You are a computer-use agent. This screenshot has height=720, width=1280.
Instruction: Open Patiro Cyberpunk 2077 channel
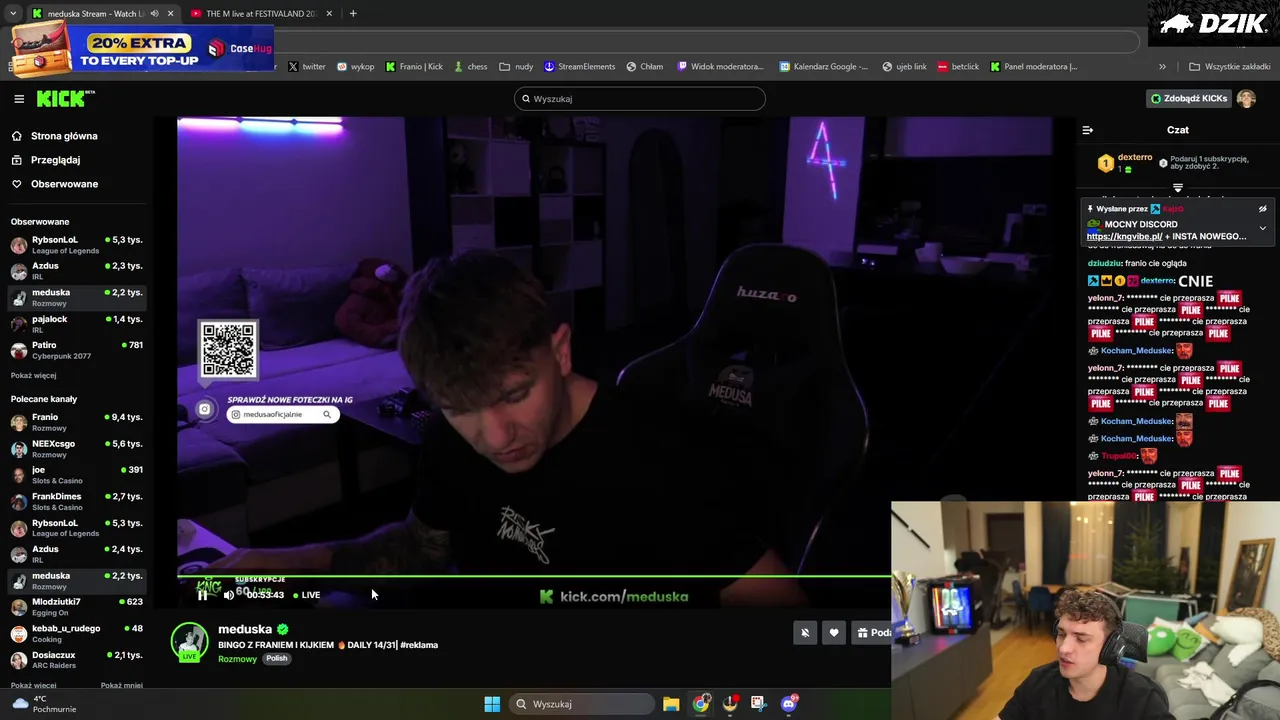pyautogui.click(x=76, y=350)
